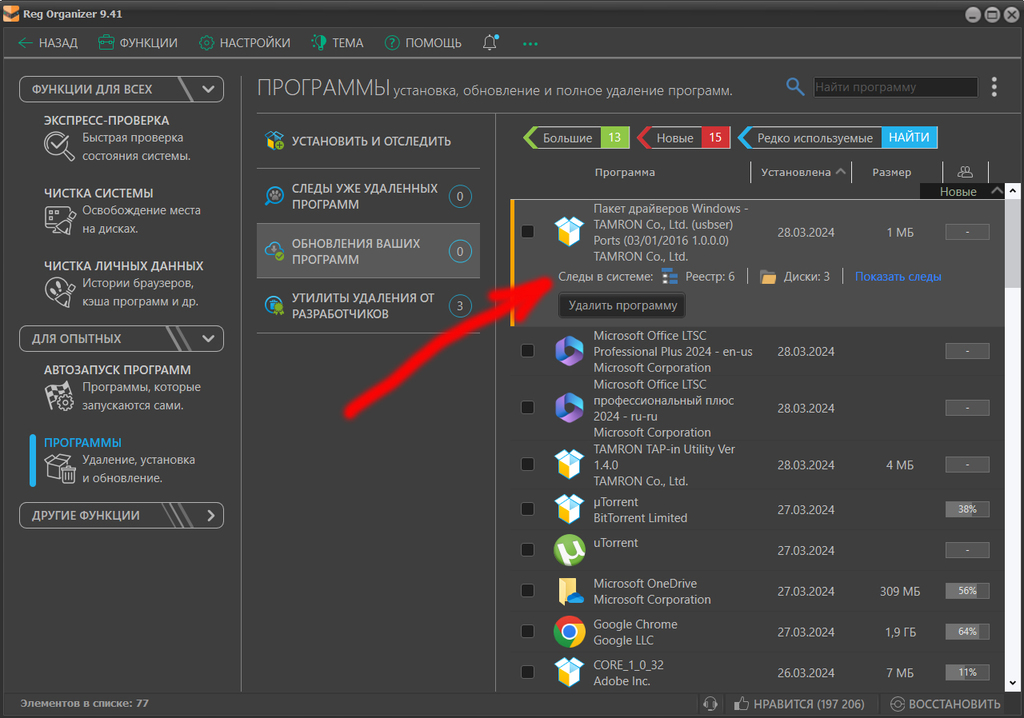This screenshot has width=1024, height=718.
Task: Click the headset support icon in status bar
Action: pyautogui.click(x=711, y=704)
